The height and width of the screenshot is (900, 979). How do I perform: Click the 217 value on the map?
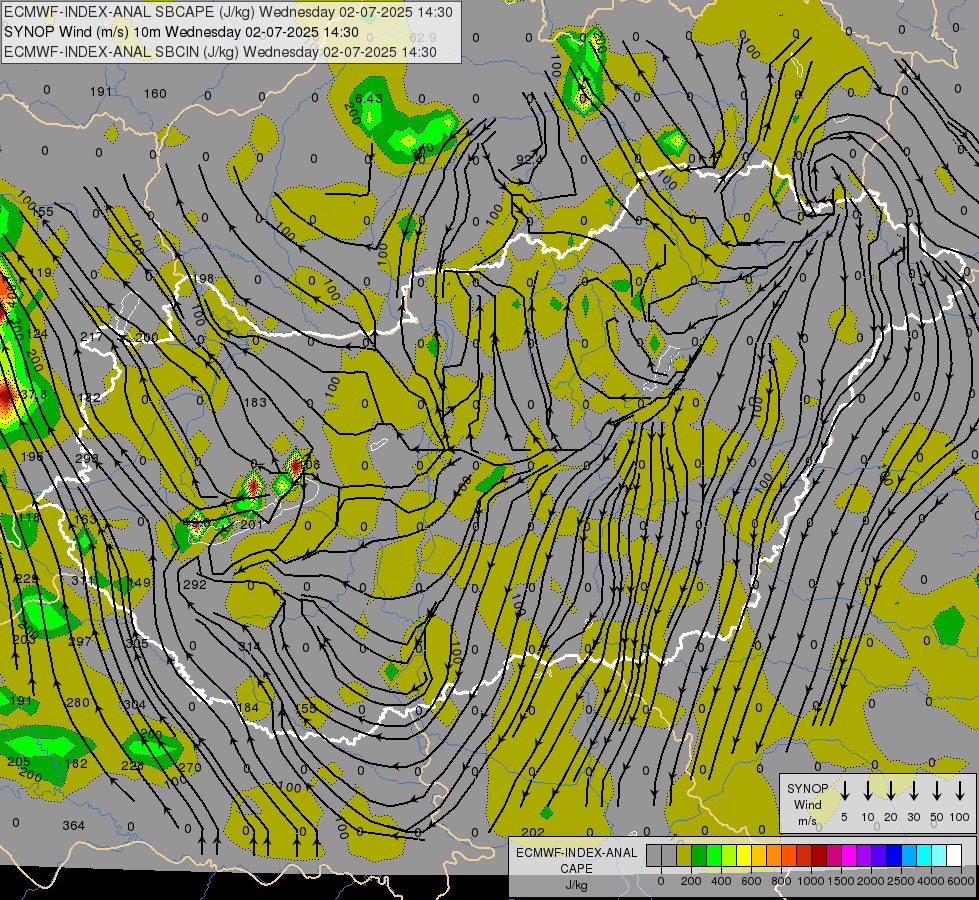pos(92,337)
